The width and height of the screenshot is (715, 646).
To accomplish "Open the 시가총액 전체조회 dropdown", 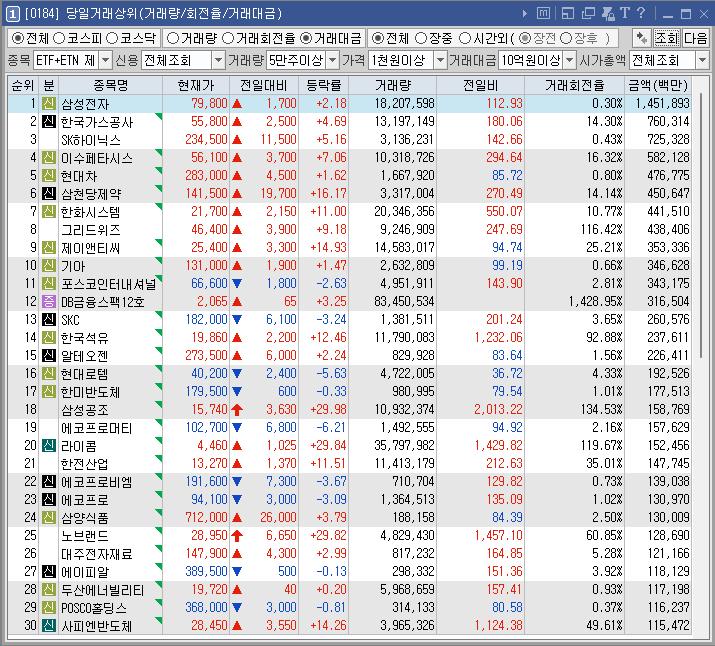I will [x=702, y=60].
